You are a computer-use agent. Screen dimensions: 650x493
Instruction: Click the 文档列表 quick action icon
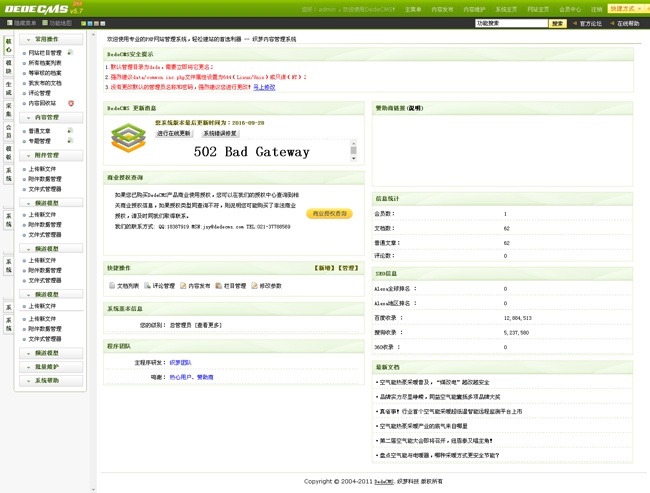(112, 286)
